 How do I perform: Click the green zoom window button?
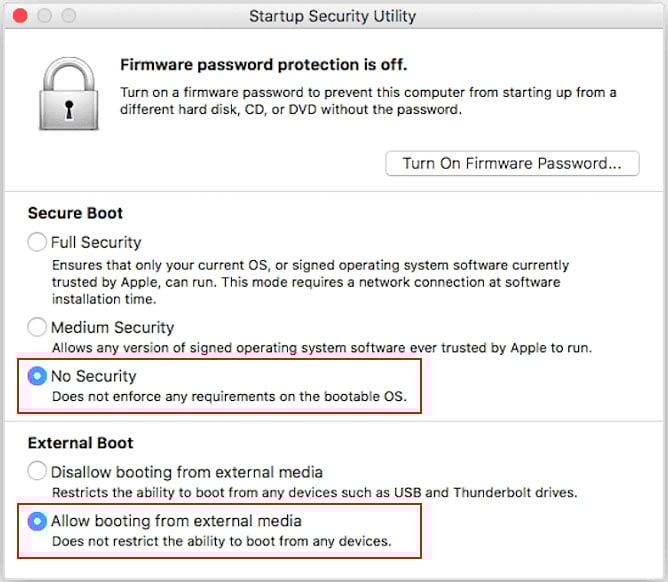point(68,16)
